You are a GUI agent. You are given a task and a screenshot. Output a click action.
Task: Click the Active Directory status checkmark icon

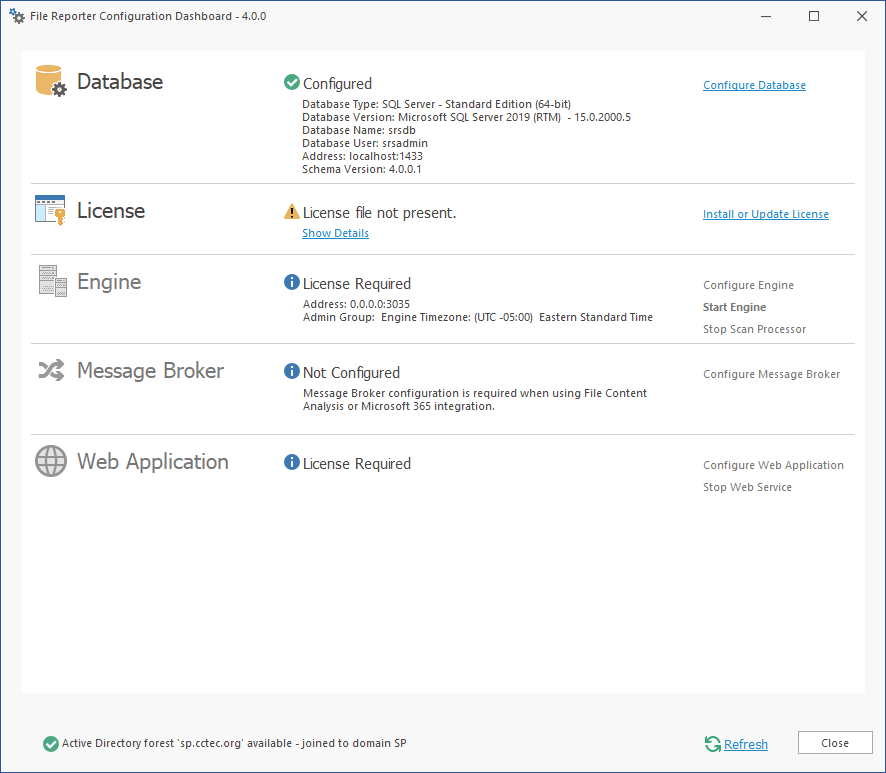pos(51,743)
